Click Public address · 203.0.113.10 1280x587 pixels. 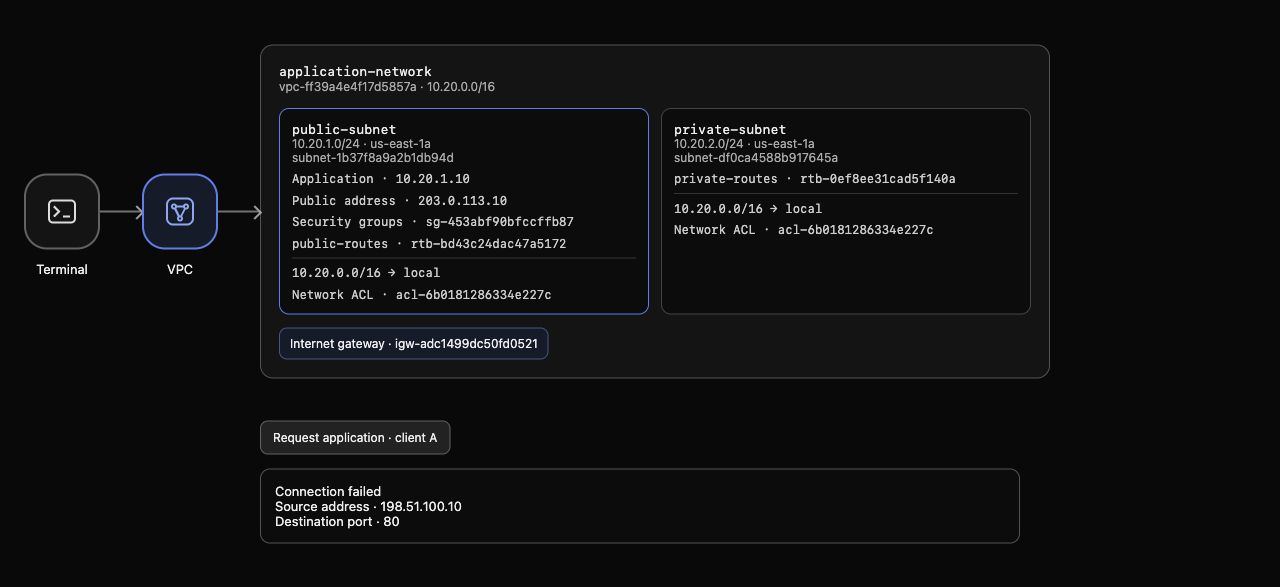coord(399,201)
